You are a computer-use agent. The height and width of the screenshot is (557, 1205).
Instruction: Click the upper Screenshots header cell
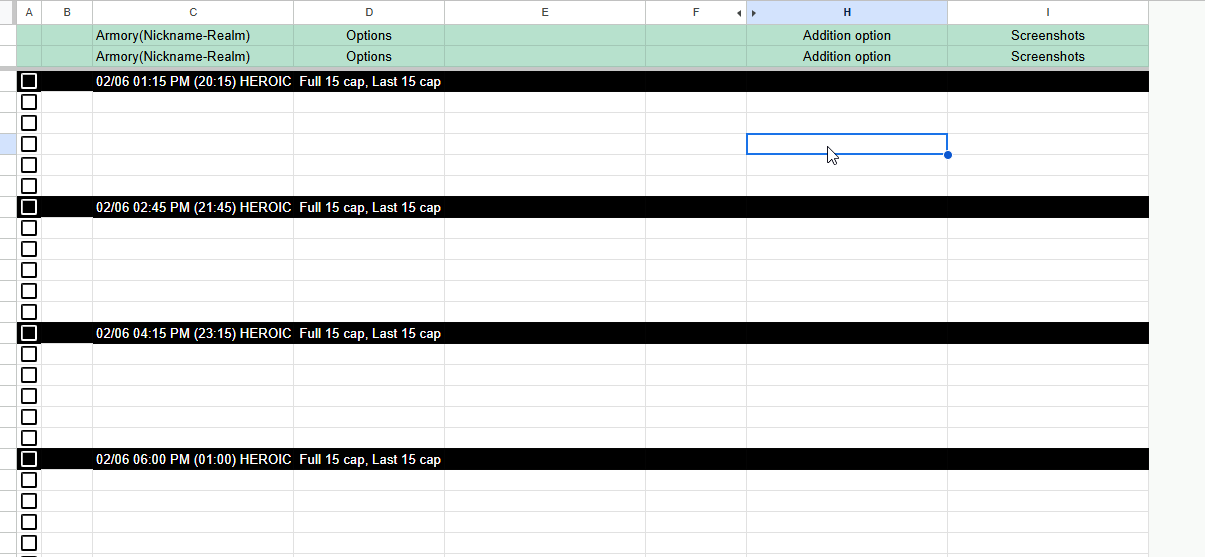tap(1048, 35)
